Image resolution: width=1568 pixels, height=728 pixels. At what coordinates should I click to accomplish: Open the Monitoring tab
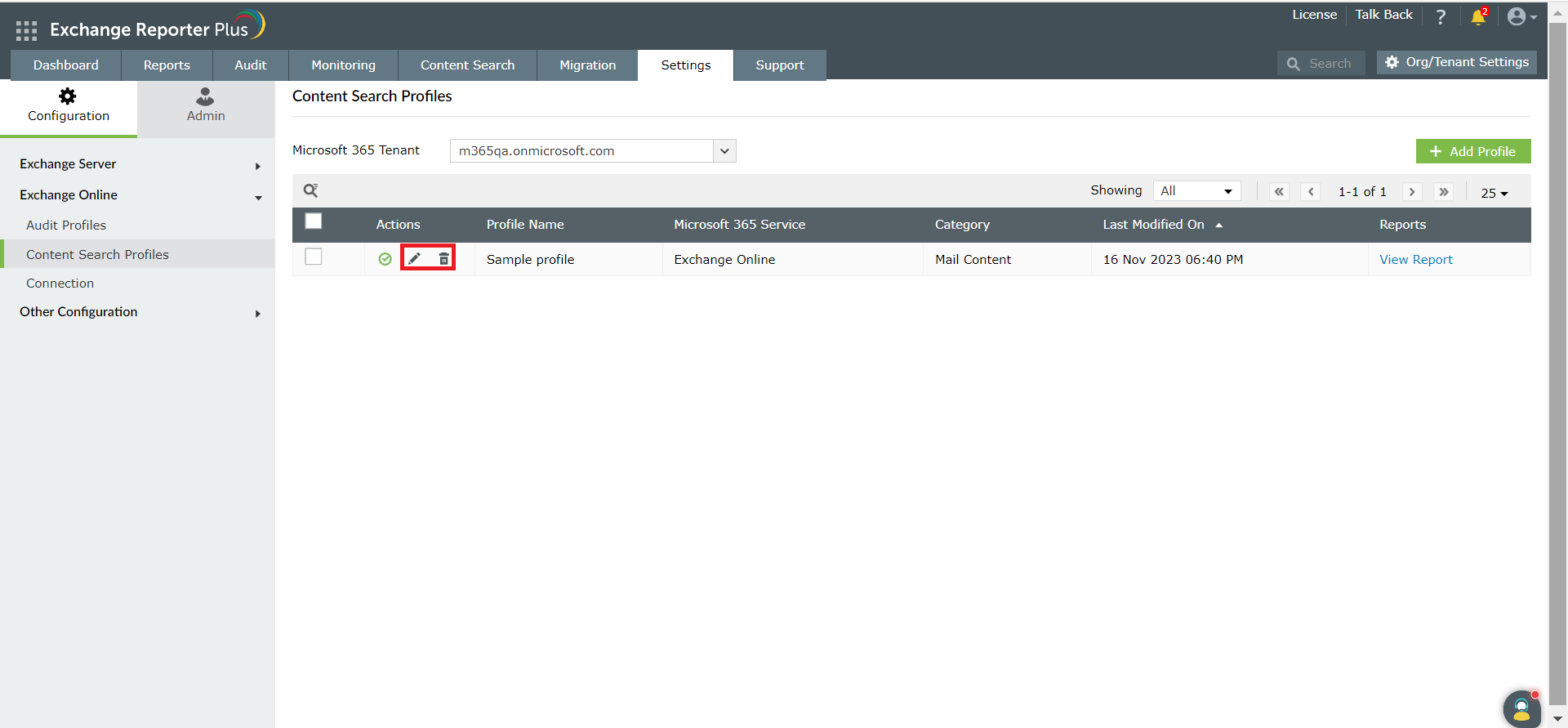pos(344,65)
